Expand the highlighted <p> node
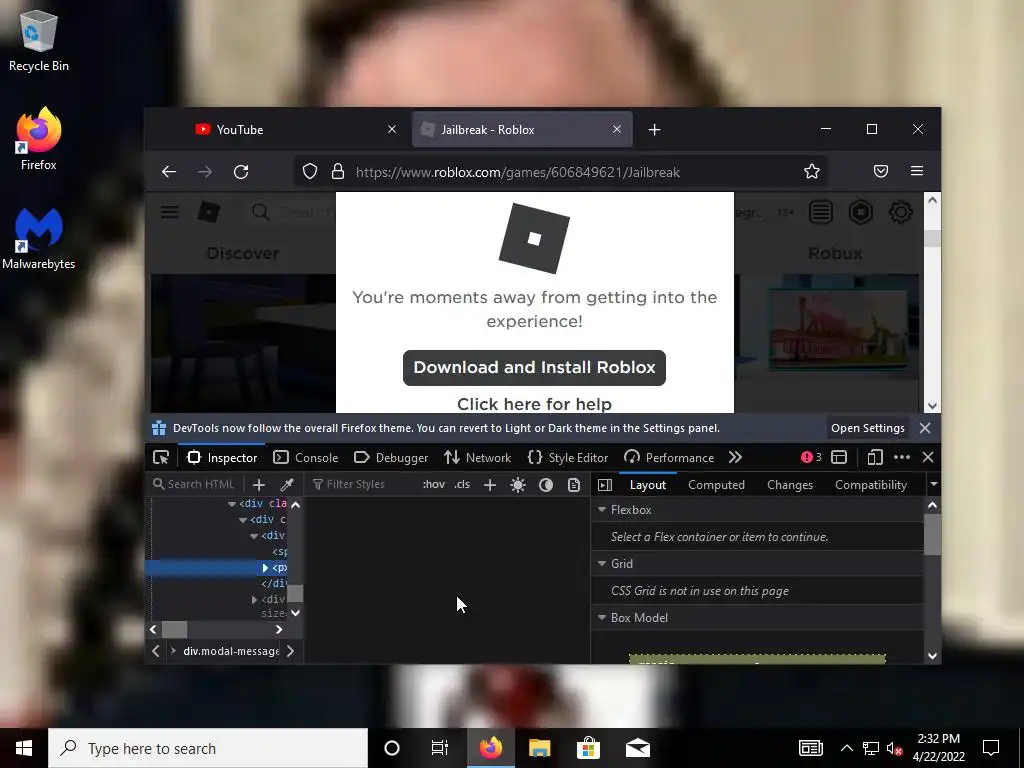This screenshot has width=1024, height=768. [x=265, y=568]
